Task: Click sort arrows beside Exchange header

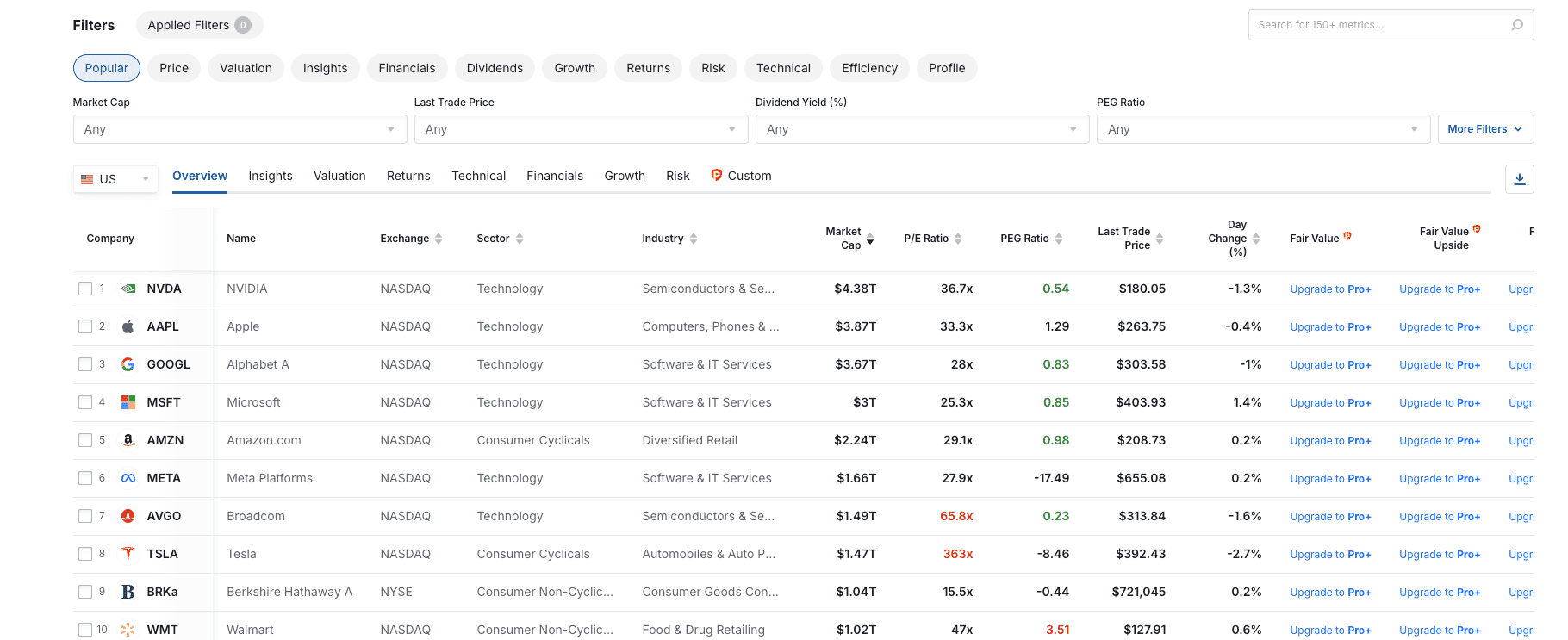Action: 439,239
